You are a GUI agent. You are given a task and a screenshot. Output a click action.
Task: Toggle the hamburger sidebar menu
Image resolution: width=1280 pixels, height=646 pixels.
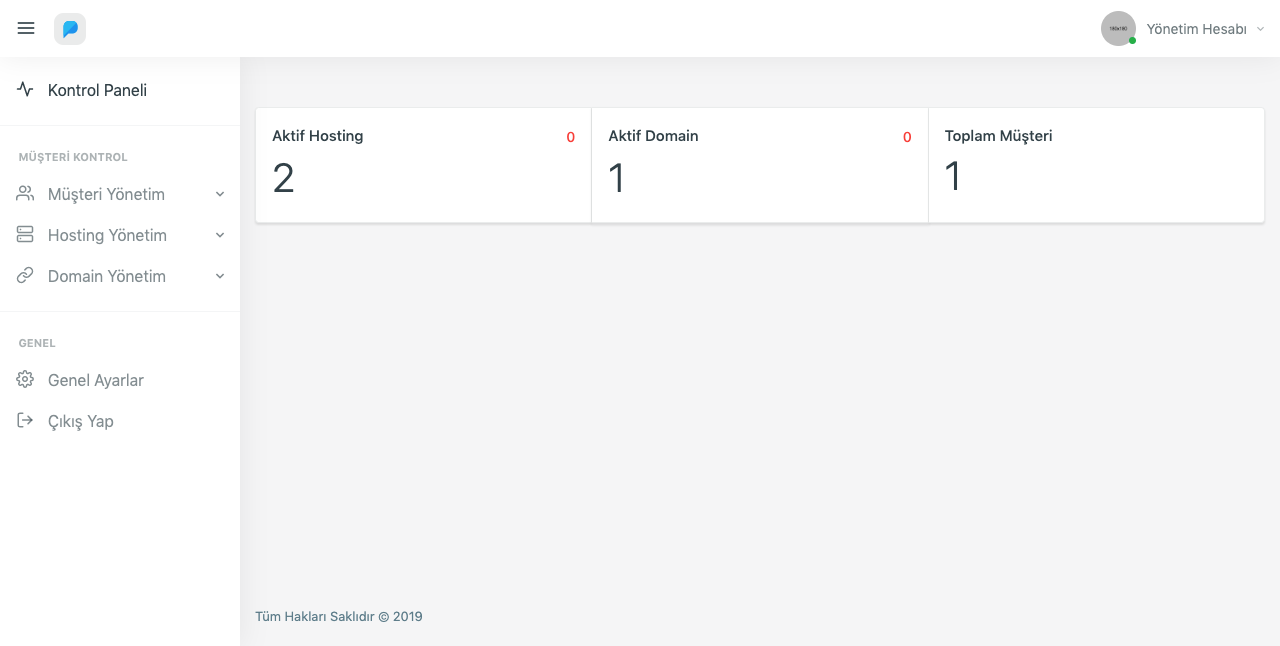point(26,29)
